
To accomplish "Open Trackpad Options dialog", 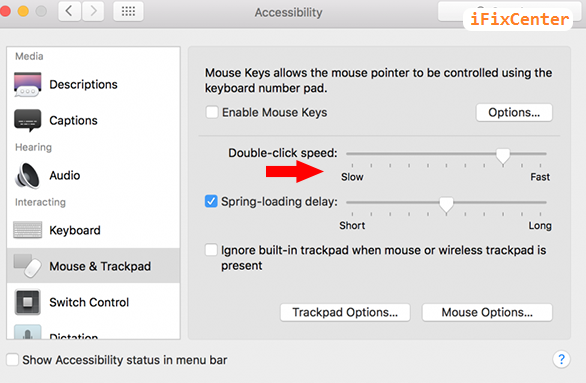I will (345, 312).
